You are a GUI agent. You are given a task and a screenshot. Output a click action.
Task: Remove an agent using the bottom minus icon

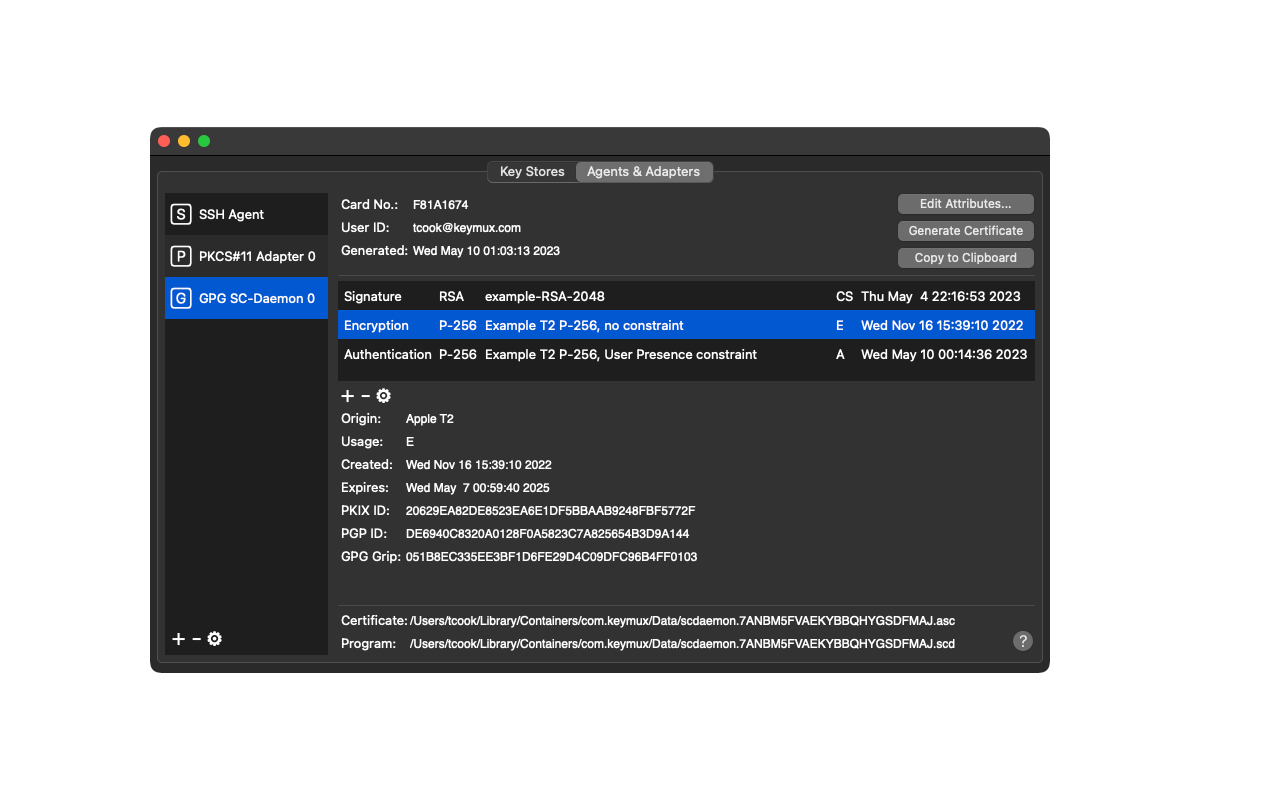196,638
